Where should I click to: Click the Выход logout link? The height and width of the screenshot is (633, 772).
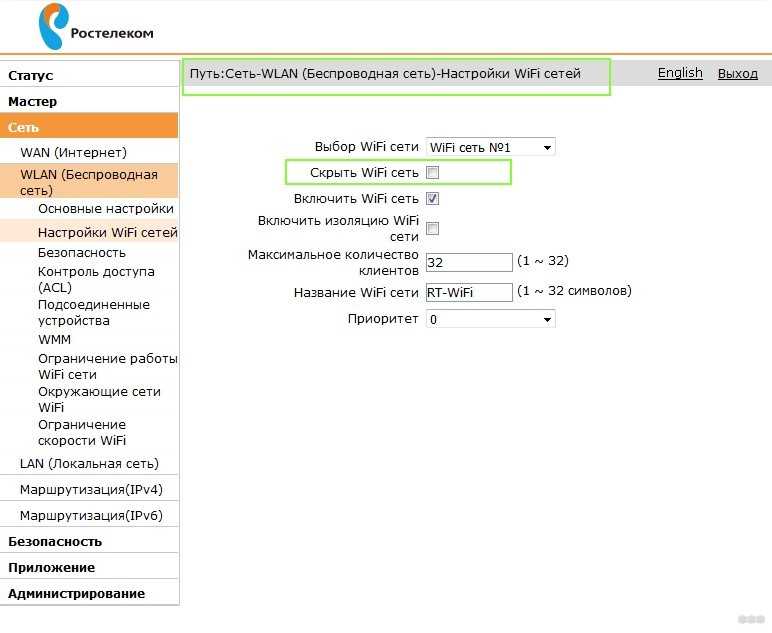[738, 73]
